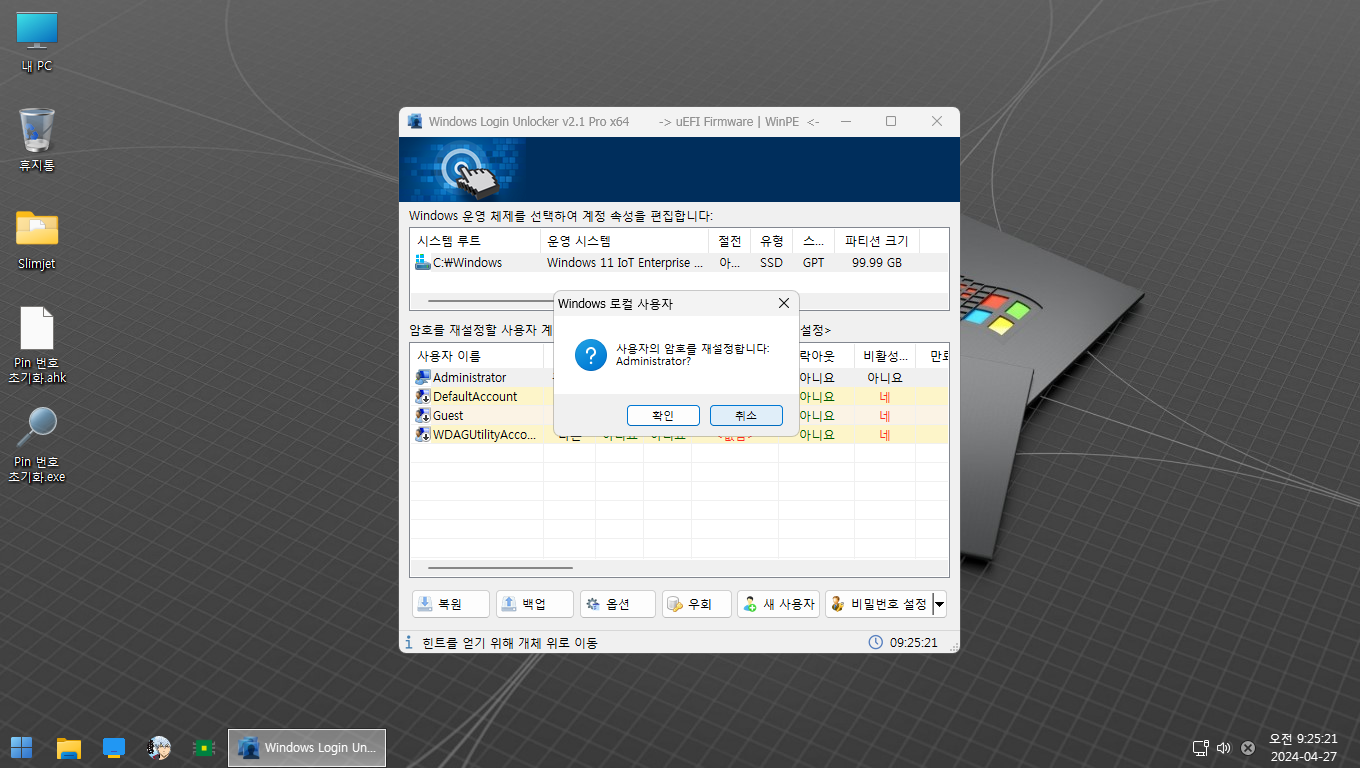Click the Windows Login Unlocker taskbar button

click(x=307, y=747)
